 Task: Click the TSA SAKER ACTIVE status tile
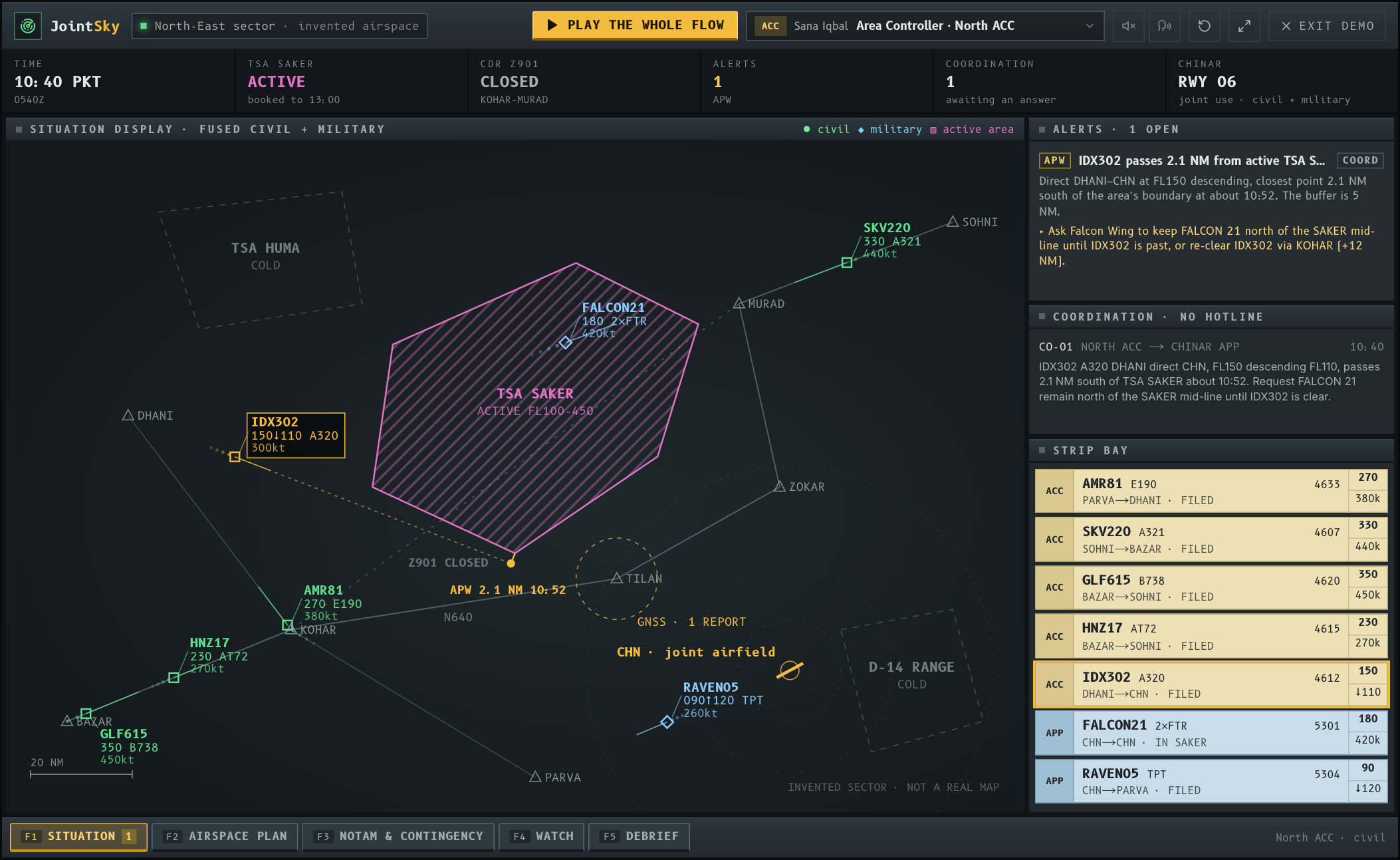tap(350, 81)
